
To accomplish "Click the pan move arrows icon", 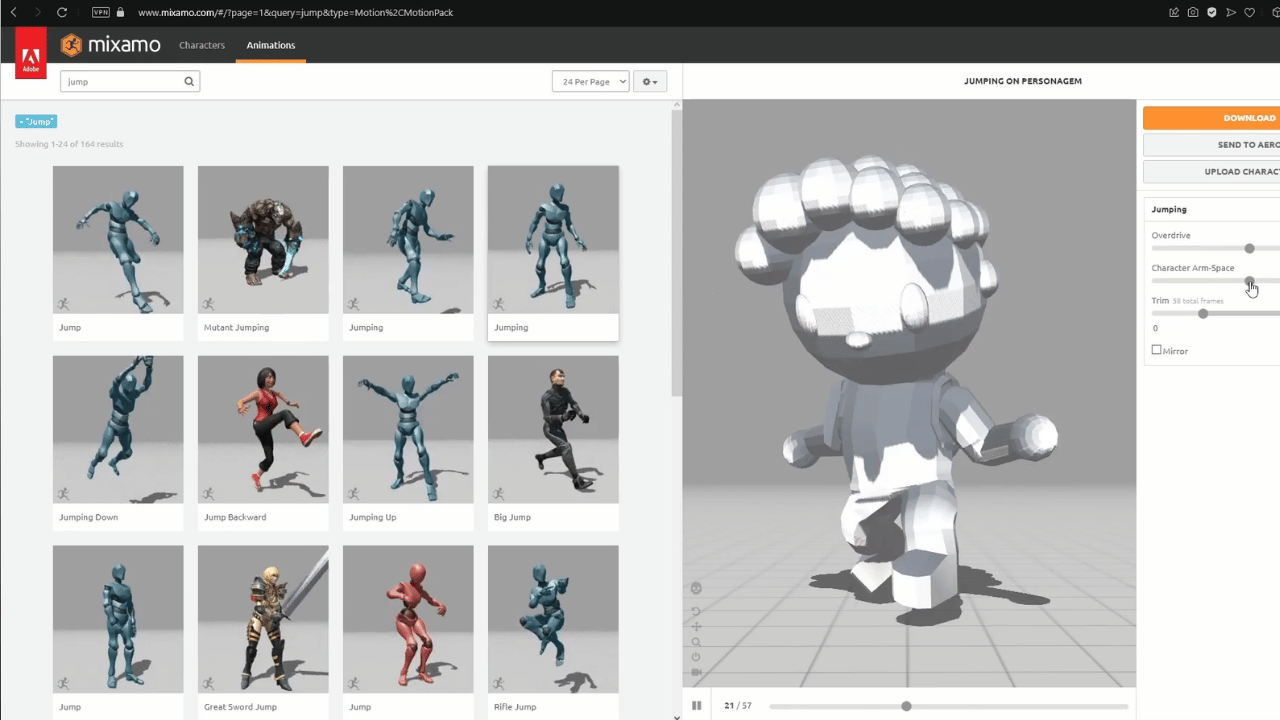I will (696, 627).
